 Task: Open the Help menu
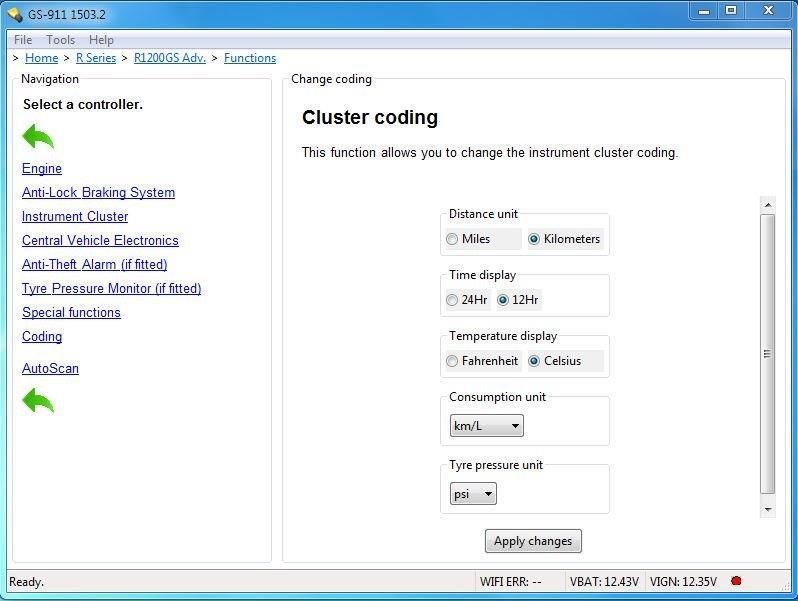[x=101, y=40]
